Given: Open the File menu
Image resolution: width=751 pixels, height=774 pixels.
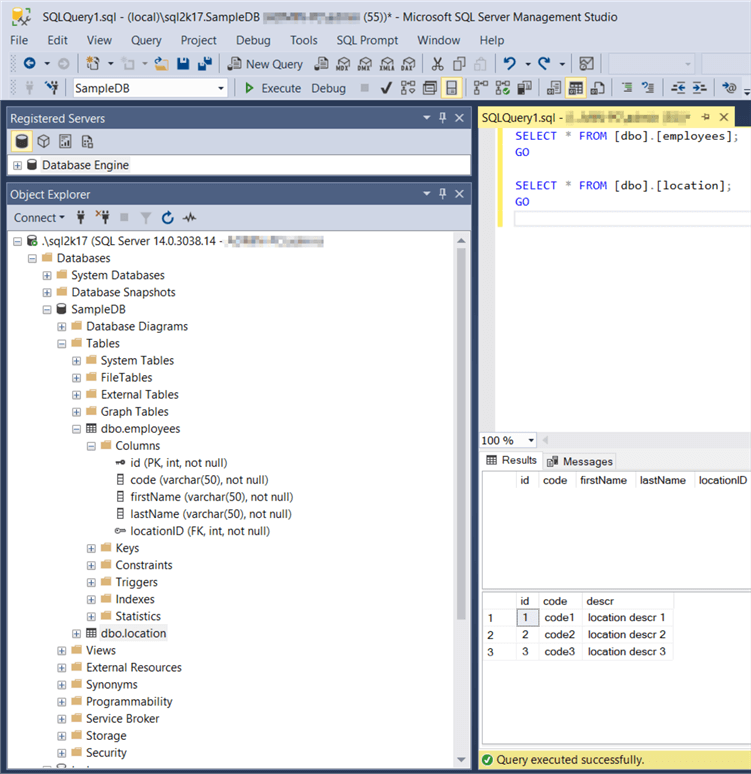Looking at the screenshot, I should coord(19,40).
